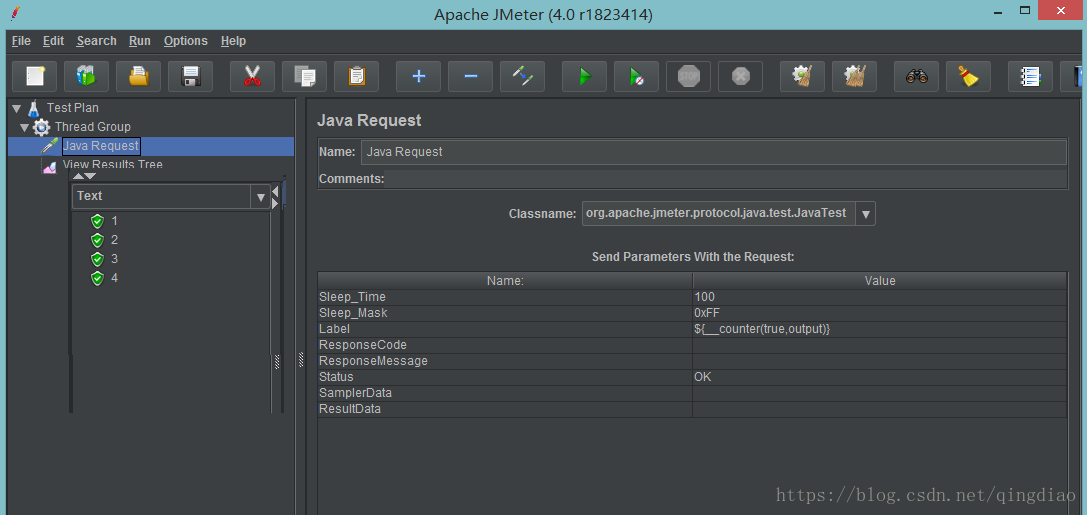Open the Text renderer dropdown
This screenshot has width=1087, height=515.
(x=261, y=197)
